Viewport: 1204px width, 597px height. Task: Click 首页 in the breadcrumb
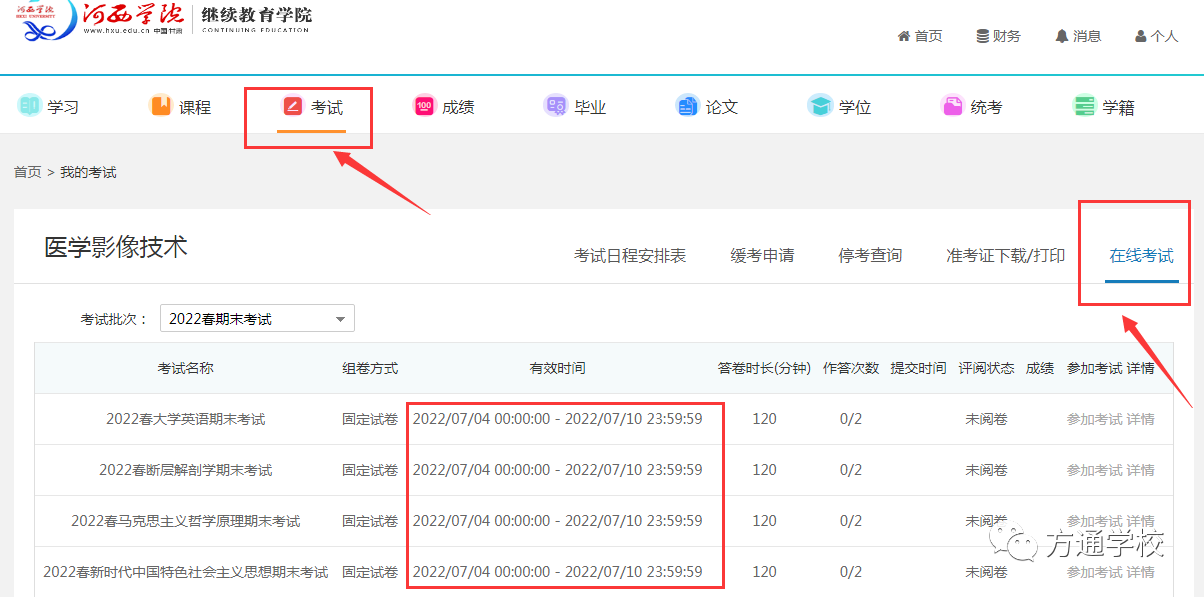(x=28, y=172)
